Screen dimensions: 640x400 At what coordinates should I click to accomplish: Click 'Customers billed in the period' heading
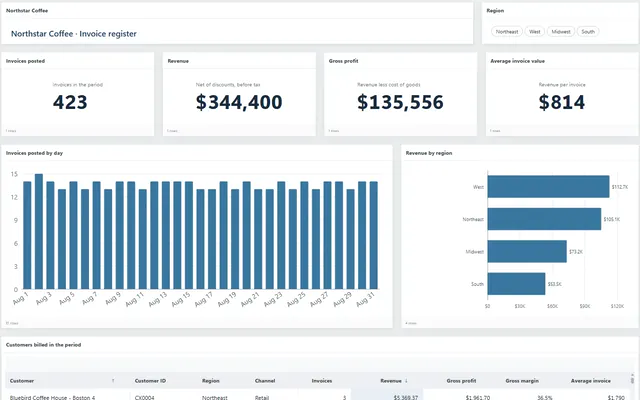(x=43, y=345)
